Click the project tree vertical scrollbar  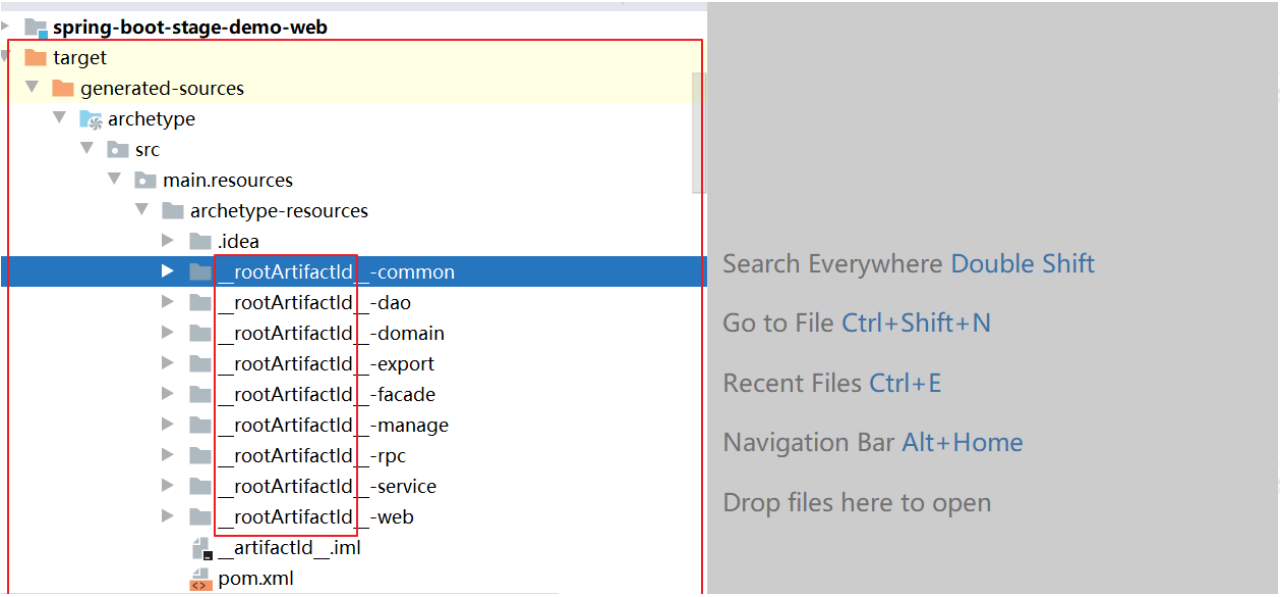click(698, 132)
